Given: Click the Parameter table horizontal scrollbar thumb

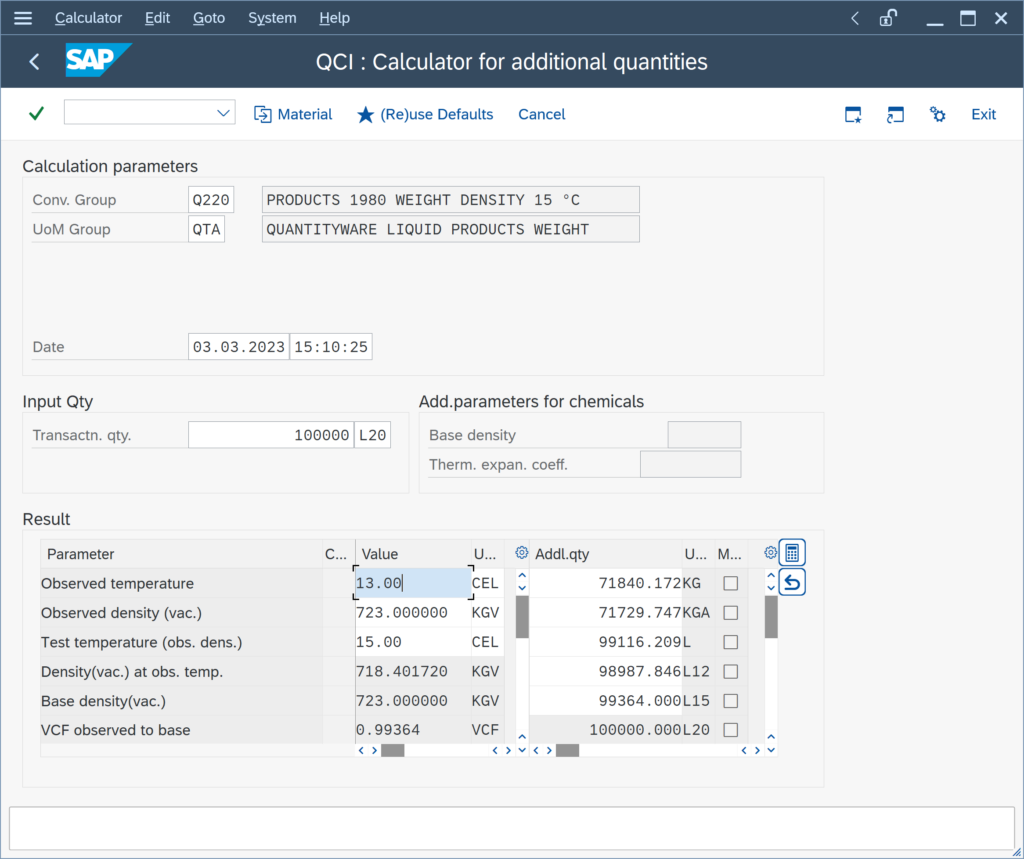Looking at the screenshot, I should pyautogui.click(x=392, y=750).
